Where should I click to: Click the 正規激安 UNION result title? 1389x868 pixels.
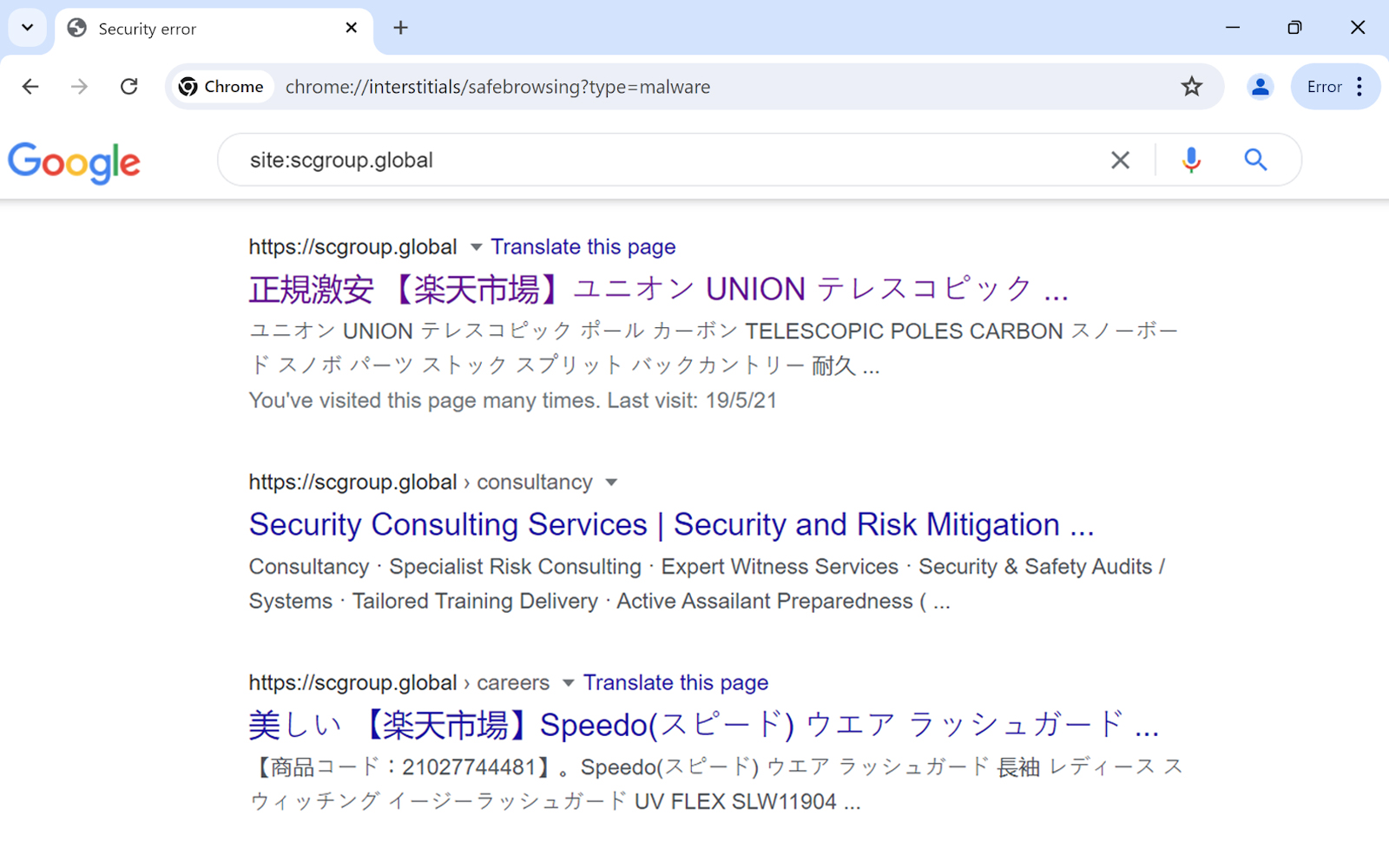click(x=657, y=288)
